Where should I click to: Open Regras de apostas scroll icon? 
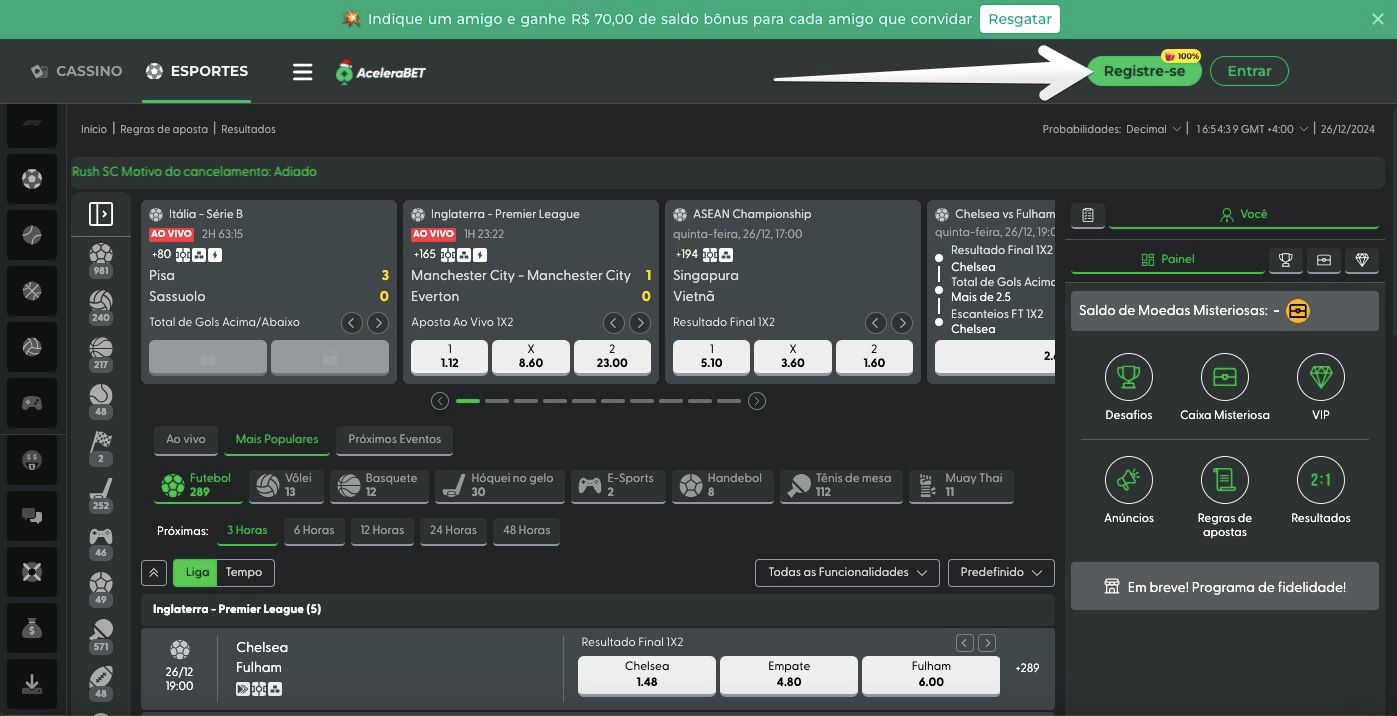click(1225, 480)
